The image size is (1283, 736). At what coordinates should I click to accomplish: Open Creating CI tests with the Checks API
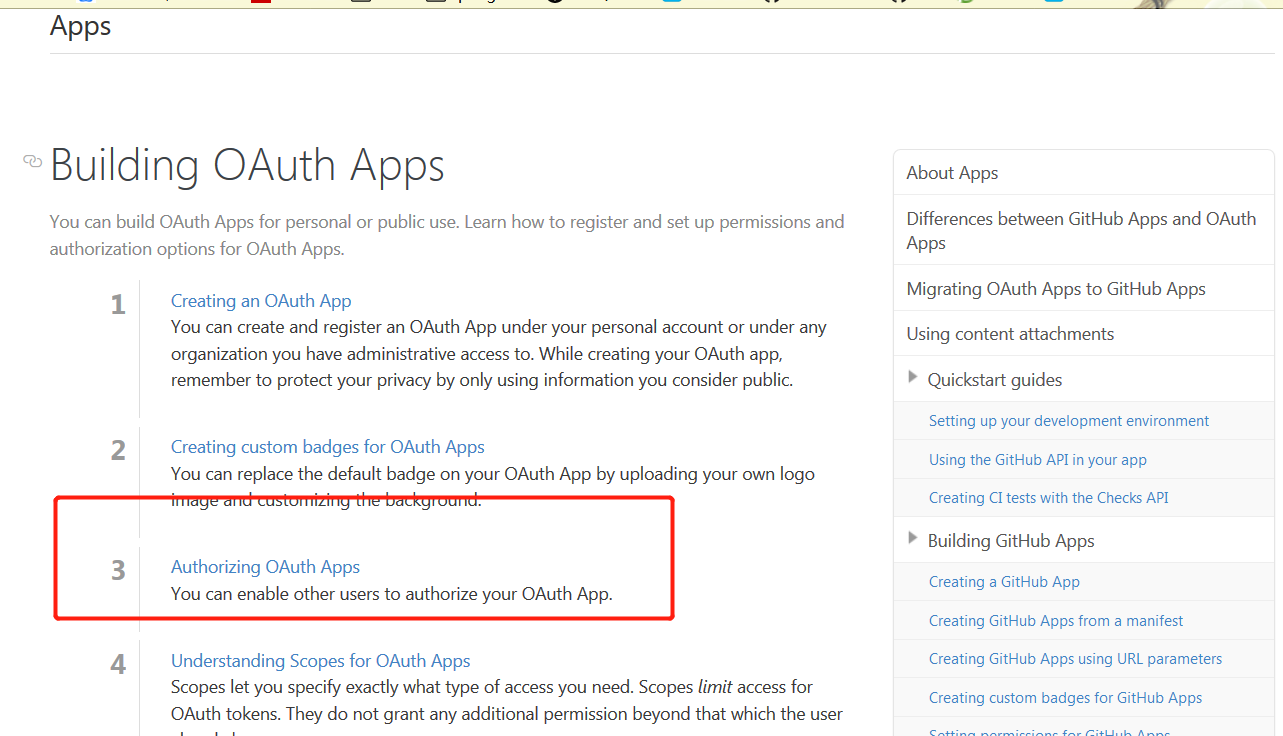[x=1049, y=498]
